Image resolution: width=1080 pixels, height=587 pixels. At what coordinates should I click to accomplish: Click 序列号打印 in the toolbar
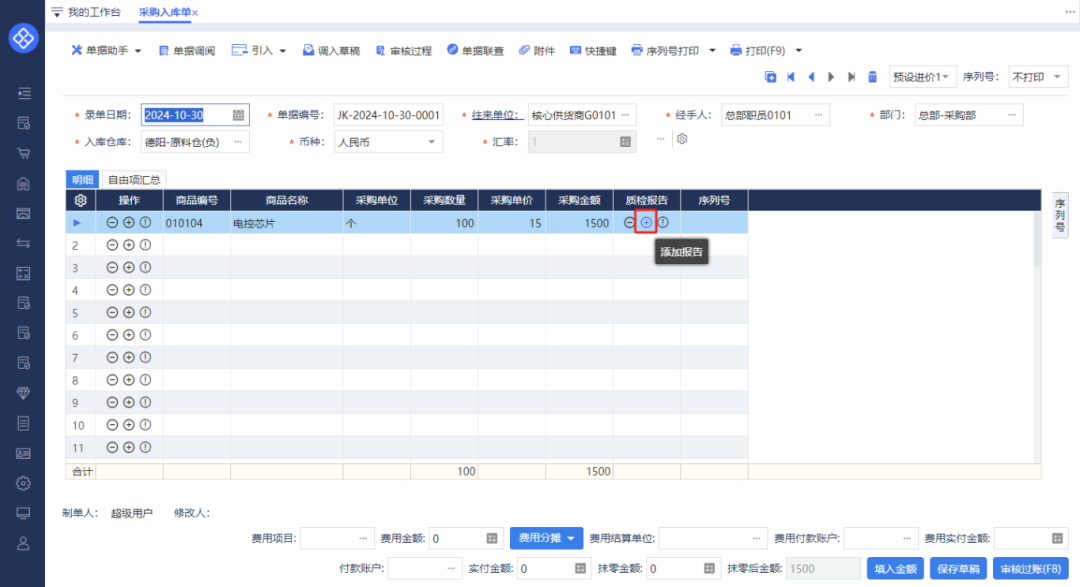coord(665,50)
